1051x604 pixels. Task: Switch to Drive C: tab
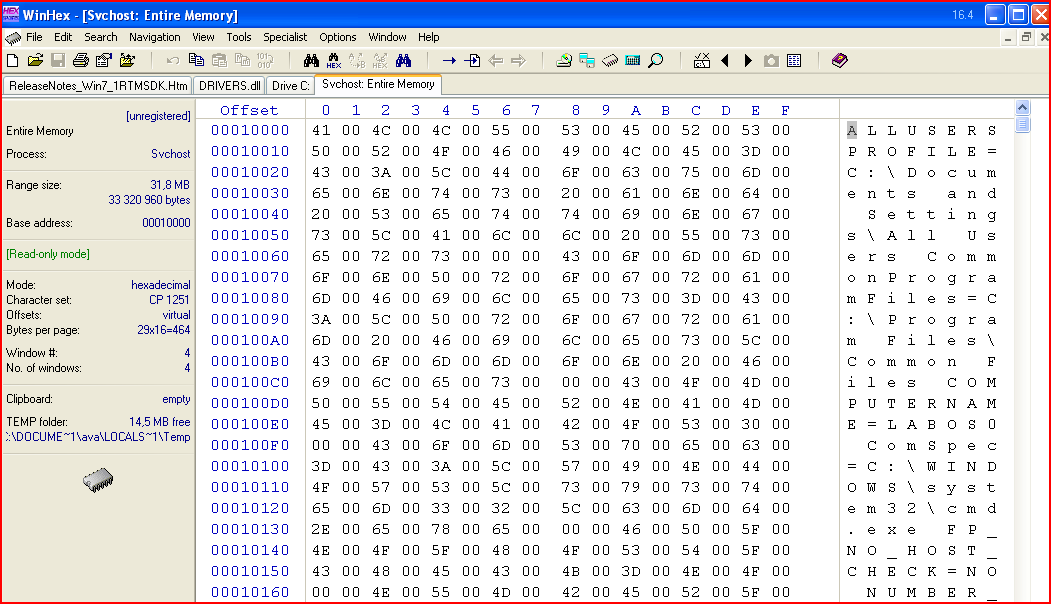(x=290, y=86)
